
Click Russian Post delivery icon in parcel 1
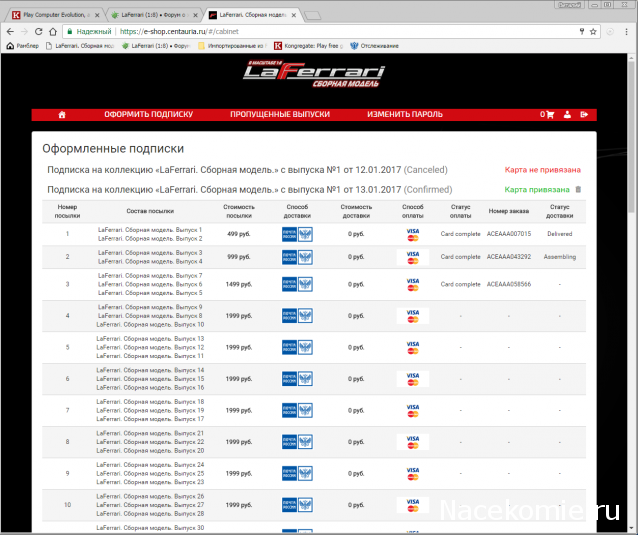[297, 234]
